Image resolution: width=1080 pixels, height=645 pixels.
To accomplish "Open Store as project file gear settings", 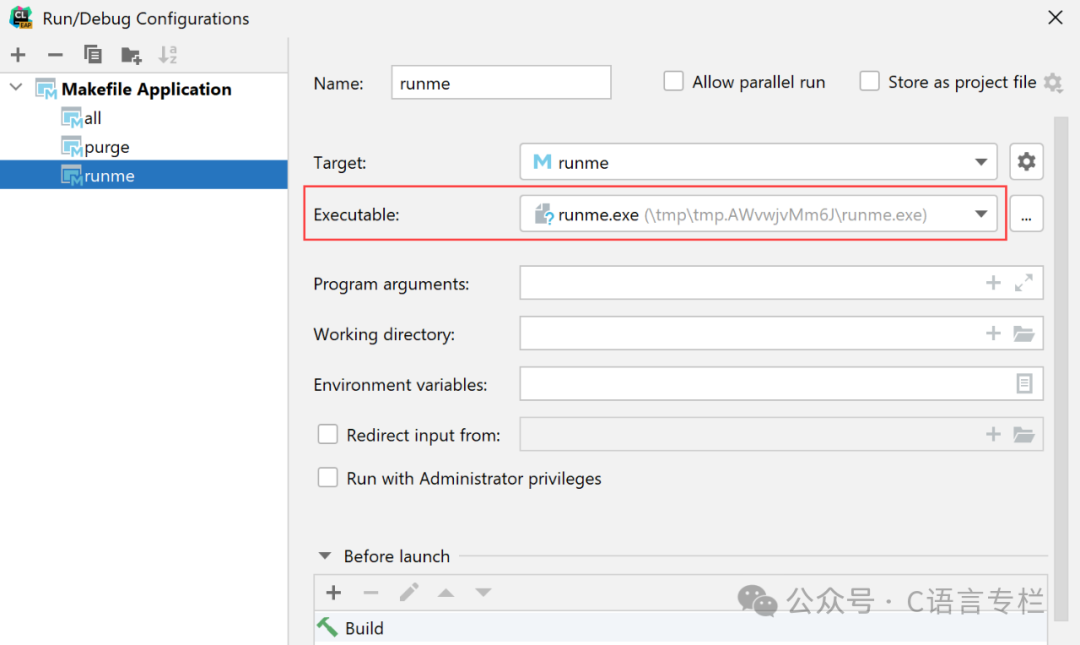I will pos(1053,83).
